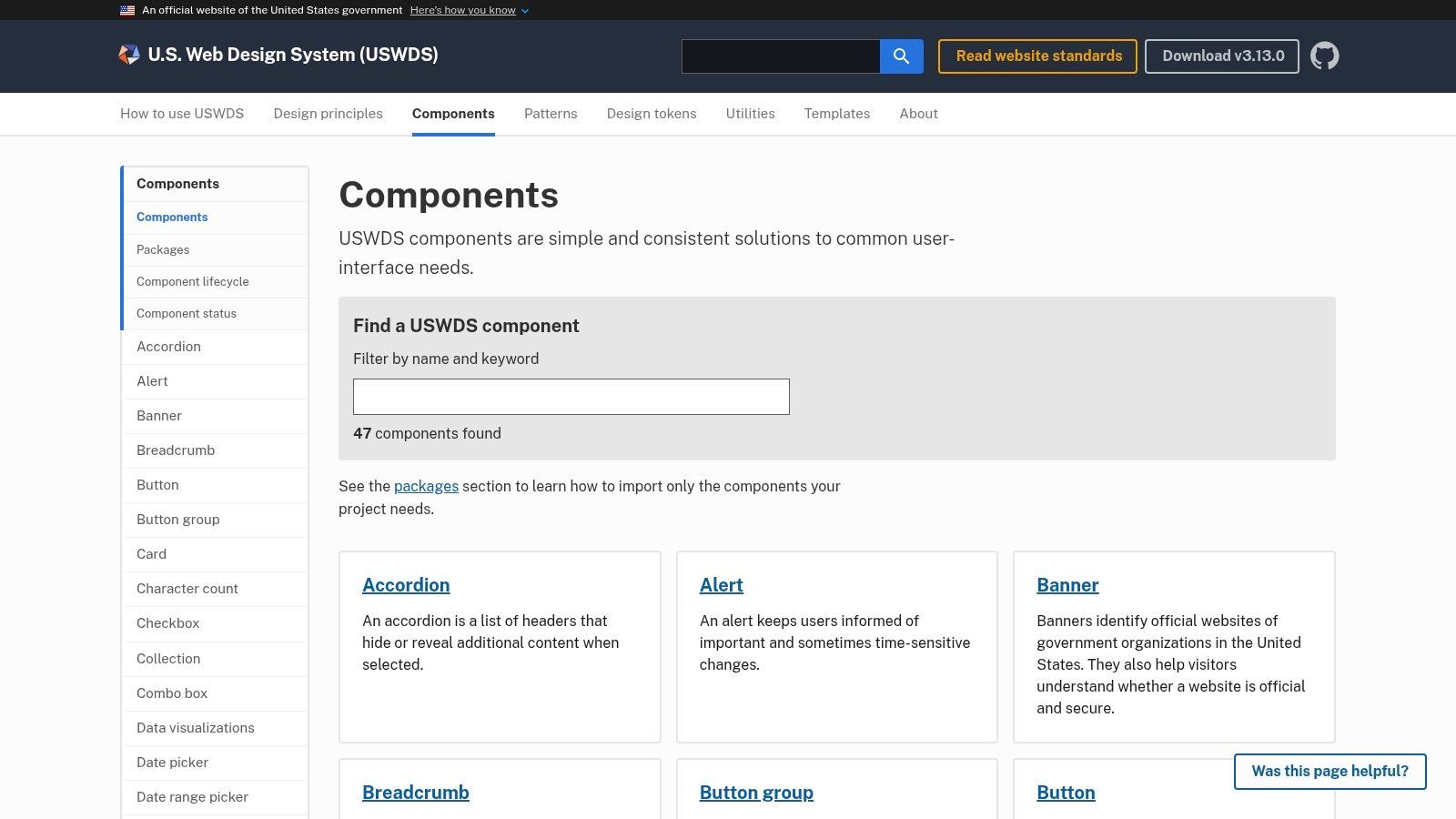Open the Accordion card link
The width and height of the screenshot is (1456, 819).
(x=406, y=585)
